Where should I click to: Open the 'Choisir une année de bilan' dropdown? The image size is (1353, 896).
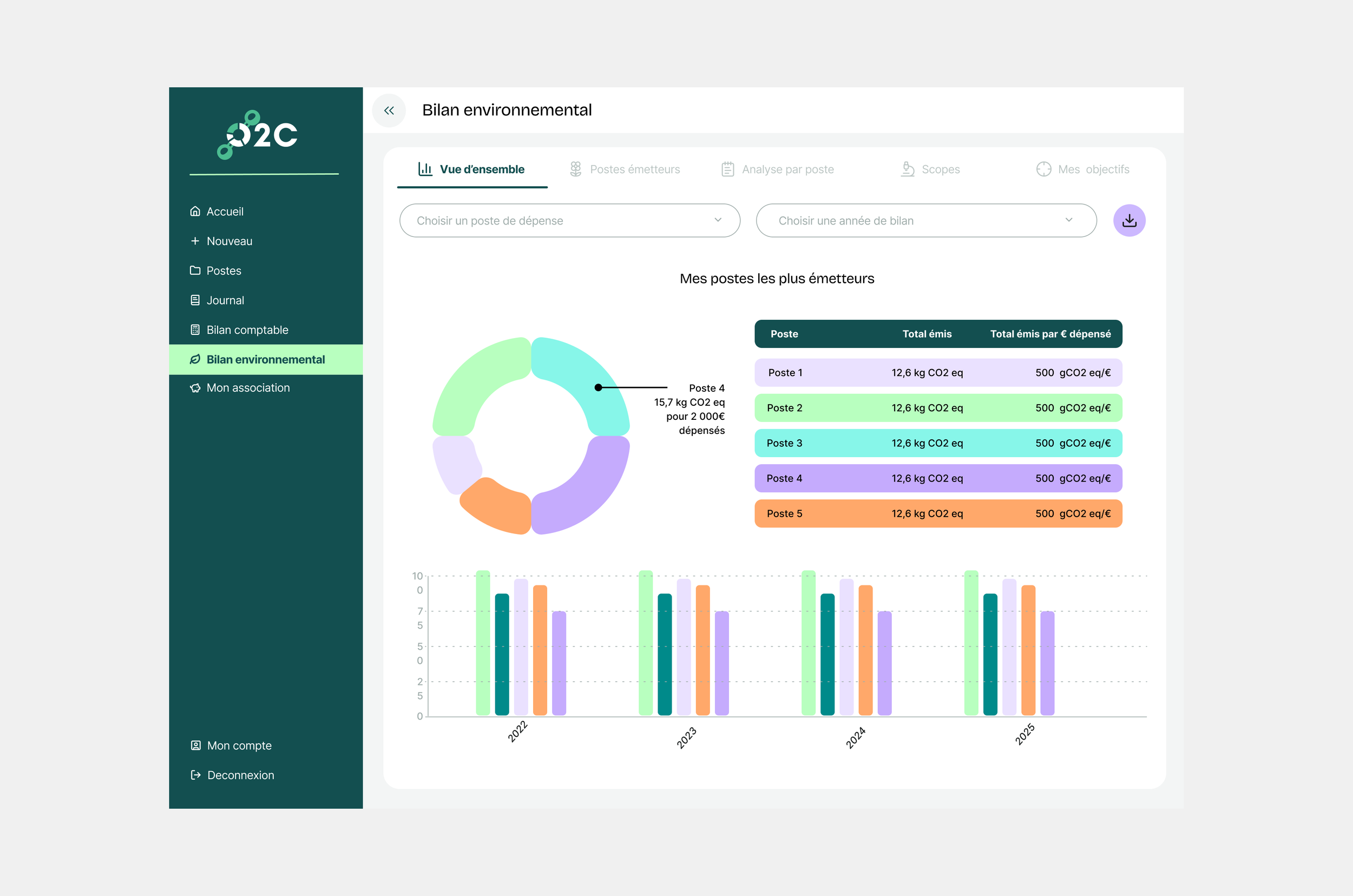point(925,221)
